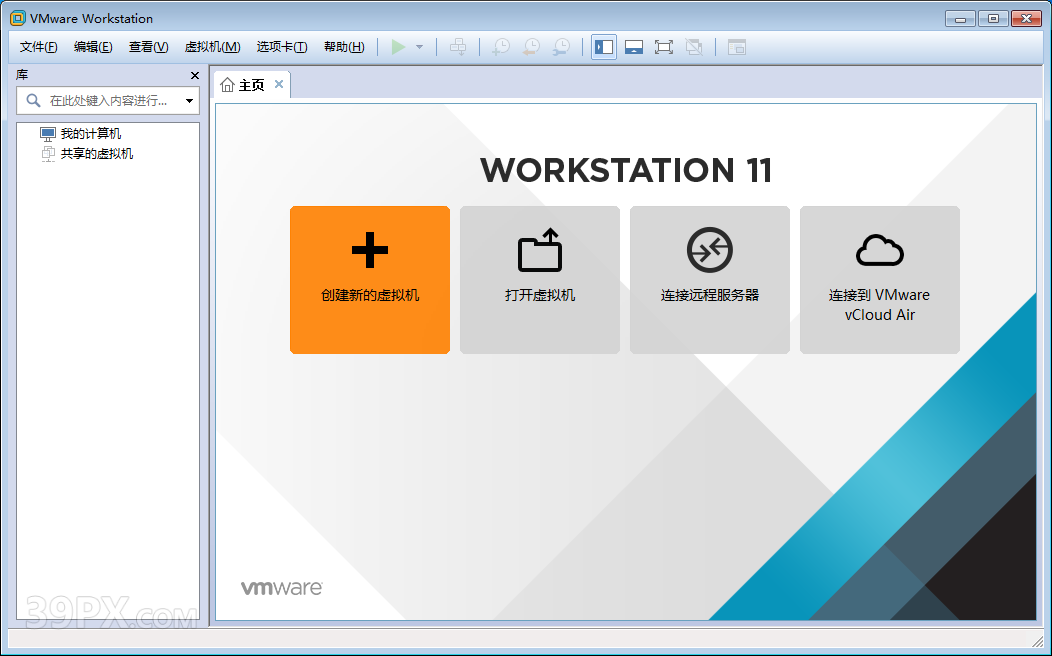Click the 创建新的虚拟机 orange tile

point(370,280)
